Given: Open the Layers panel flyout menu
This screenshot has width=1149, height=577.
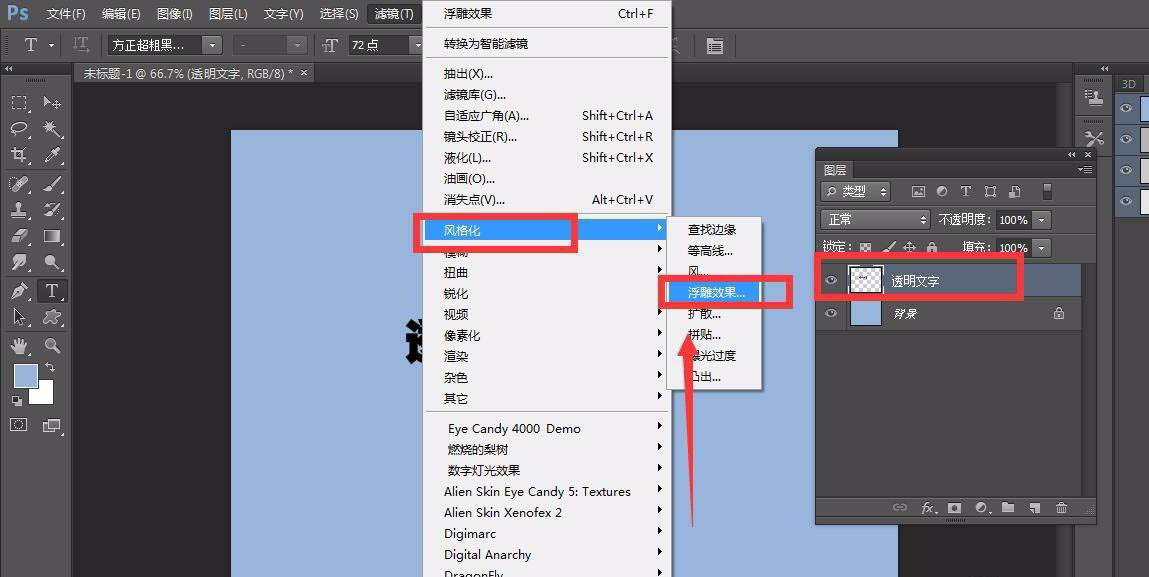Looking at the screenshot, I should click(1085, 169).
